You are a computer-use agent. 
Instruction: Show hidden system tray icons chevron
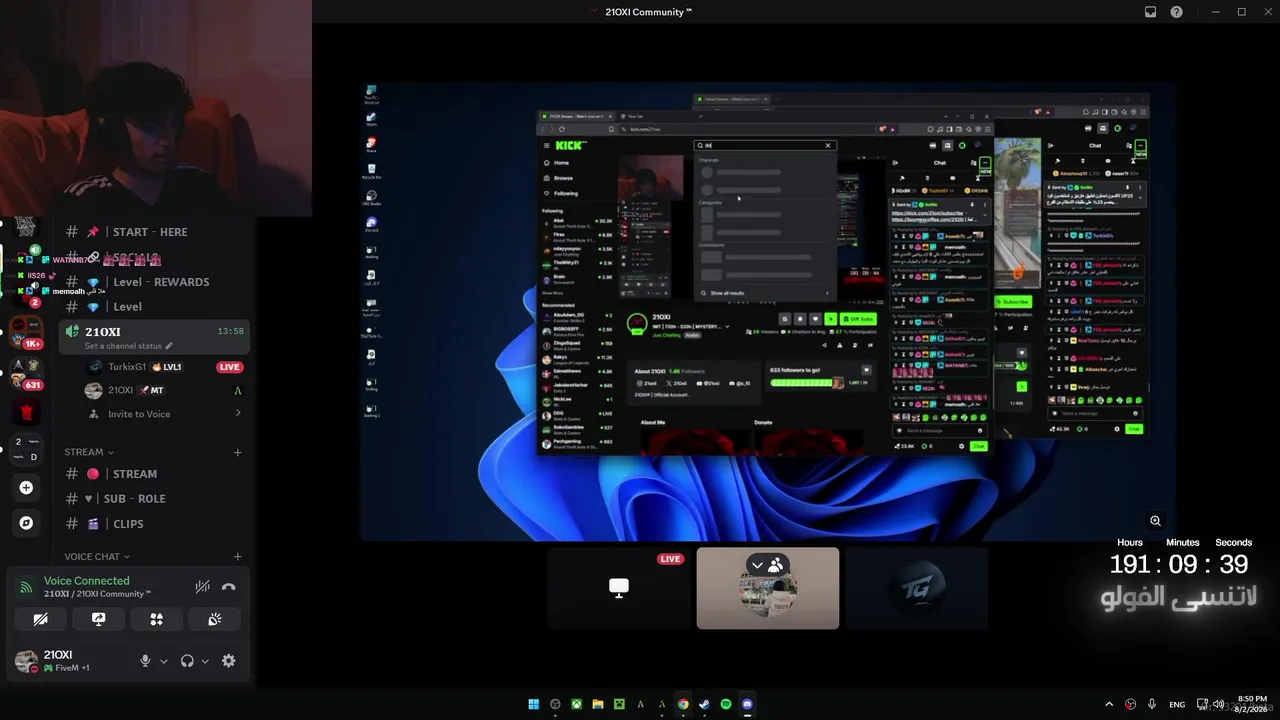(1108, 704)
